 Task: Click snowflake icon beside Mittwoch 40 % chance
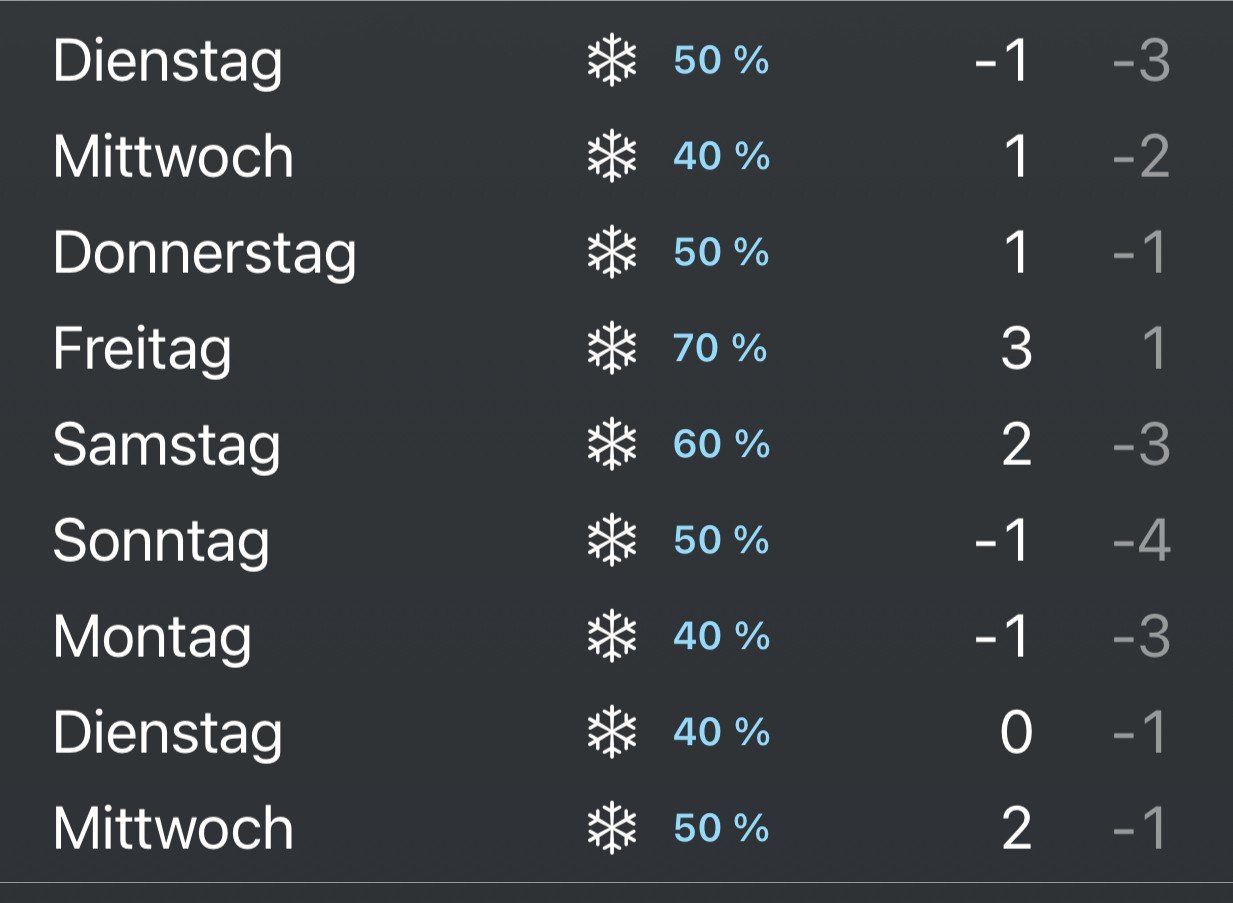[x=611, y=157]
